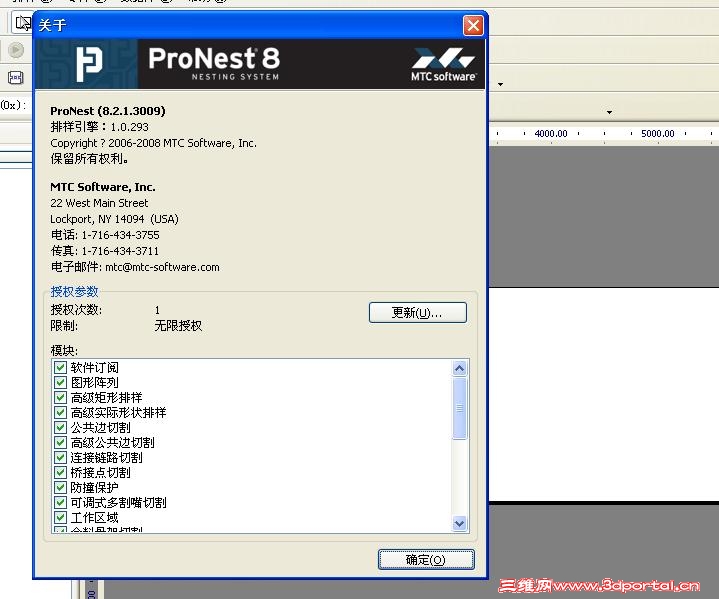Image resolution: width=719 pixels, height=599 pixels.
Task: Click the MTC software logo
Action: click(x=443, y=64)
